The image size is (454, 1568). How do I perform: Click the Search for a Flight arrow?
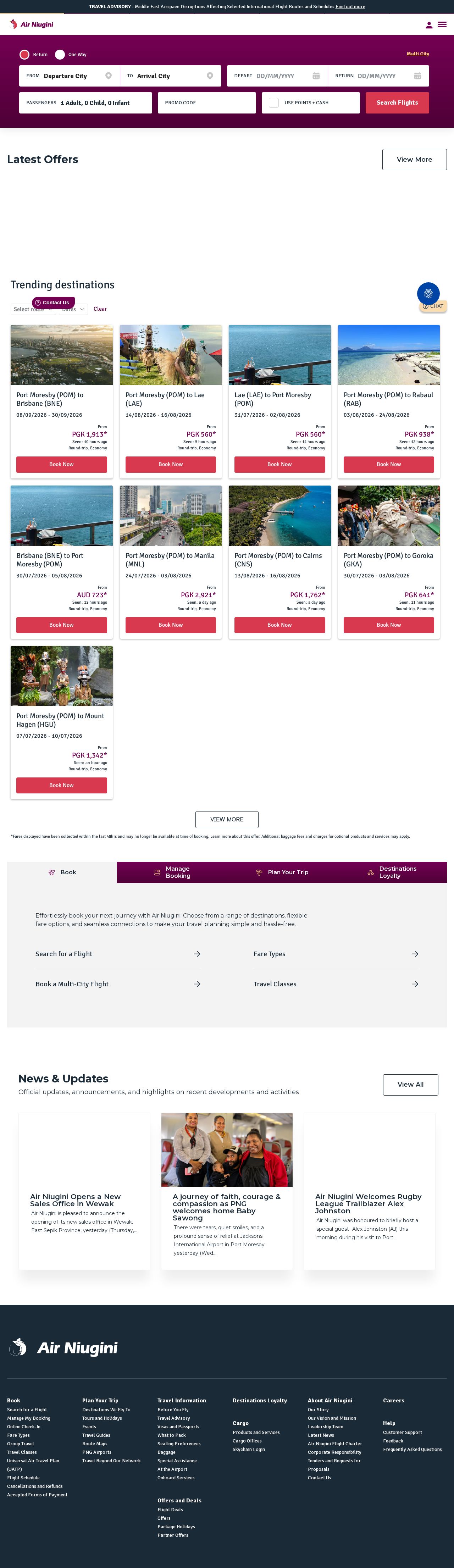pyautogui.click(x=196, y=954)
